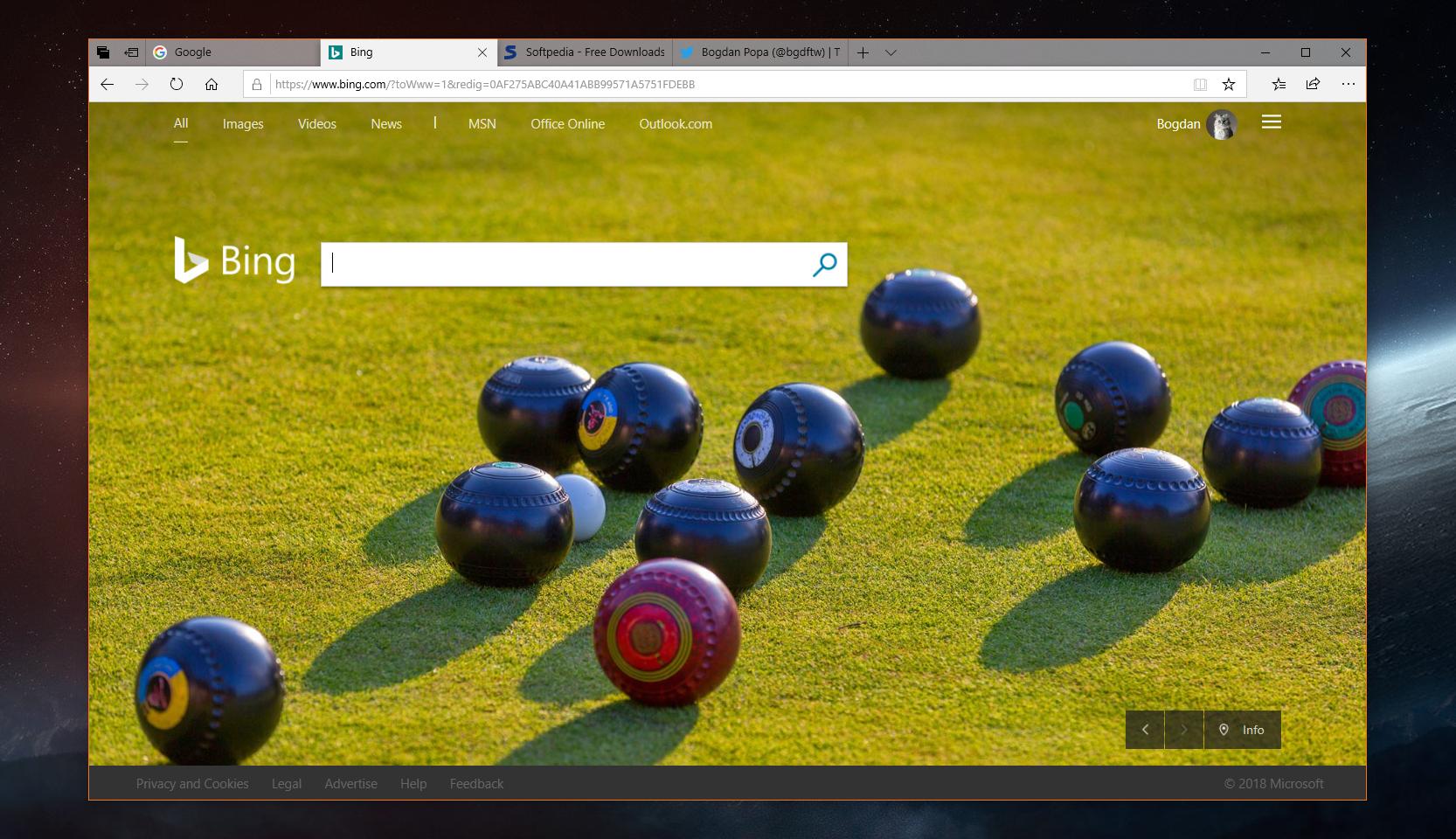Screen dimensions: 1456x839
Task: Open the Legal footer link
Action: (287, 784)
